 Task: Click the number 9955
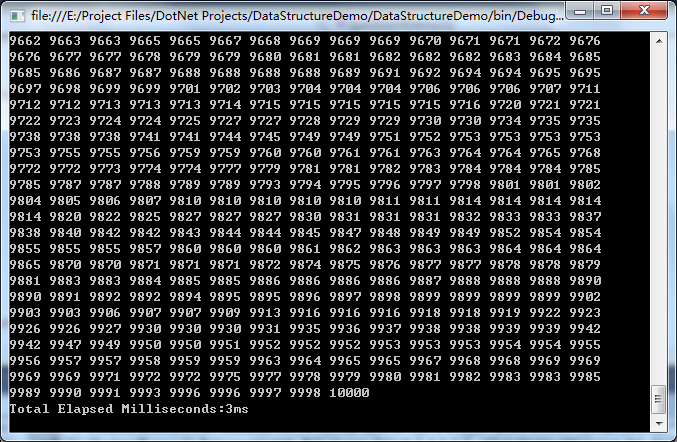pyautogui.click(x=585, y=345)
